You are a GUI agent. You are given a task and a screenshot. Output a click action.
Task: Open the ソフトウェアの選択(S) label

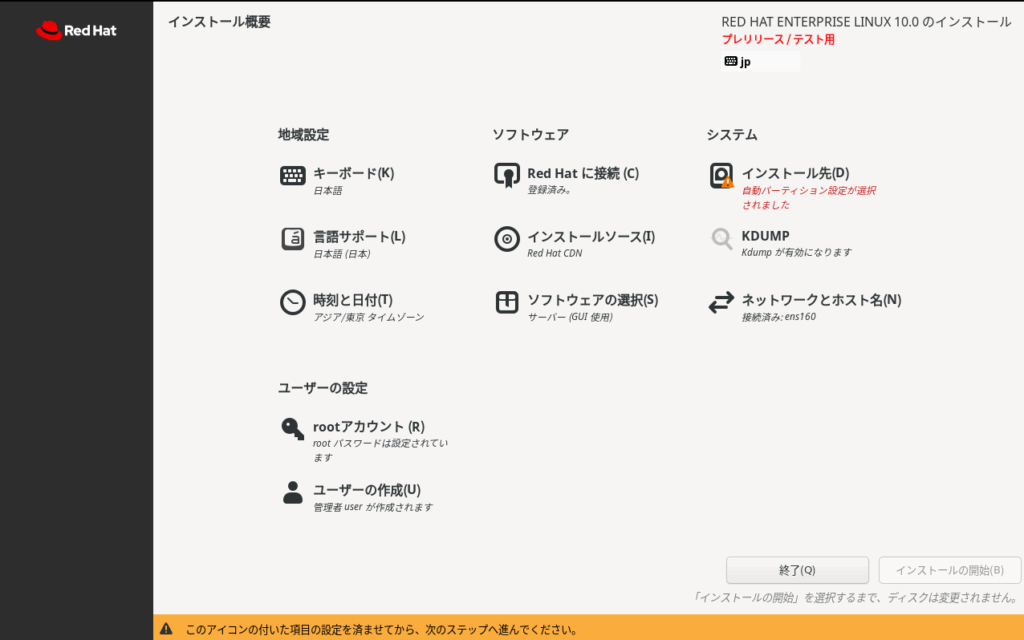592,300
